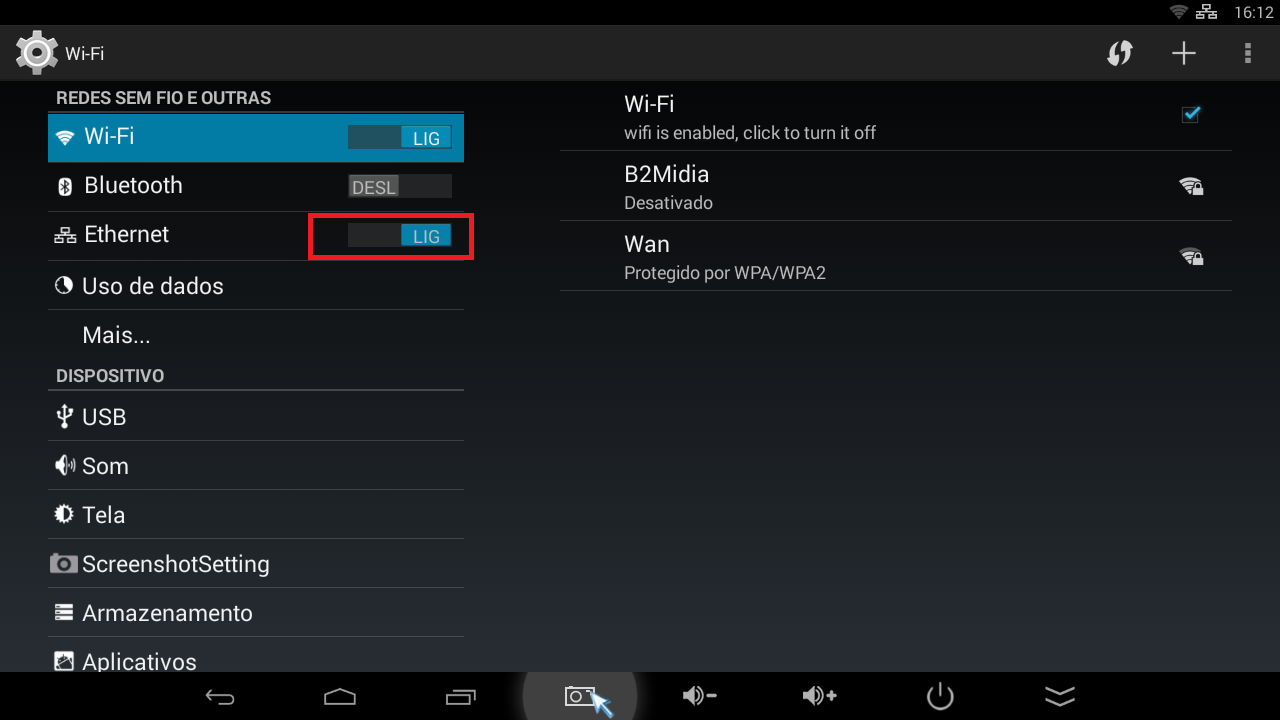
Task: Raise volume with the speaker plus icon
Action: click(x=820, y=696)
